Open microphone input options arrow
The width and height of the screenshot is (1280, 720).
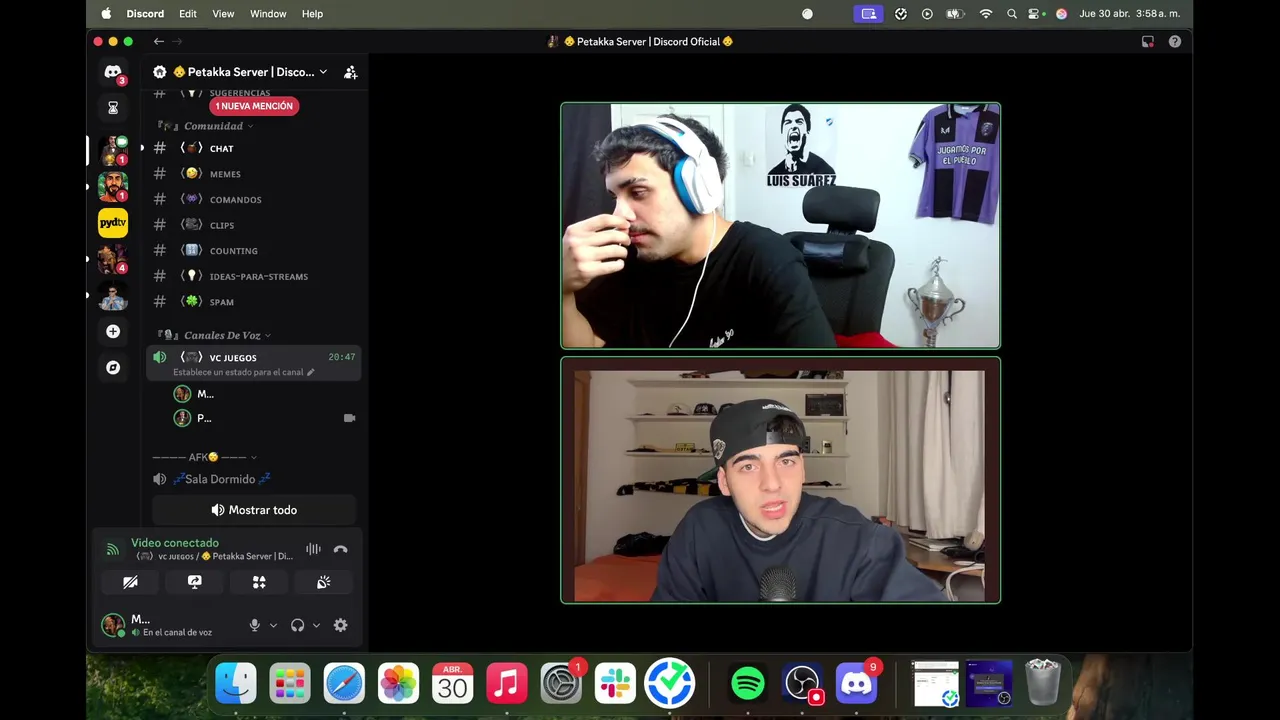(273, 625)
